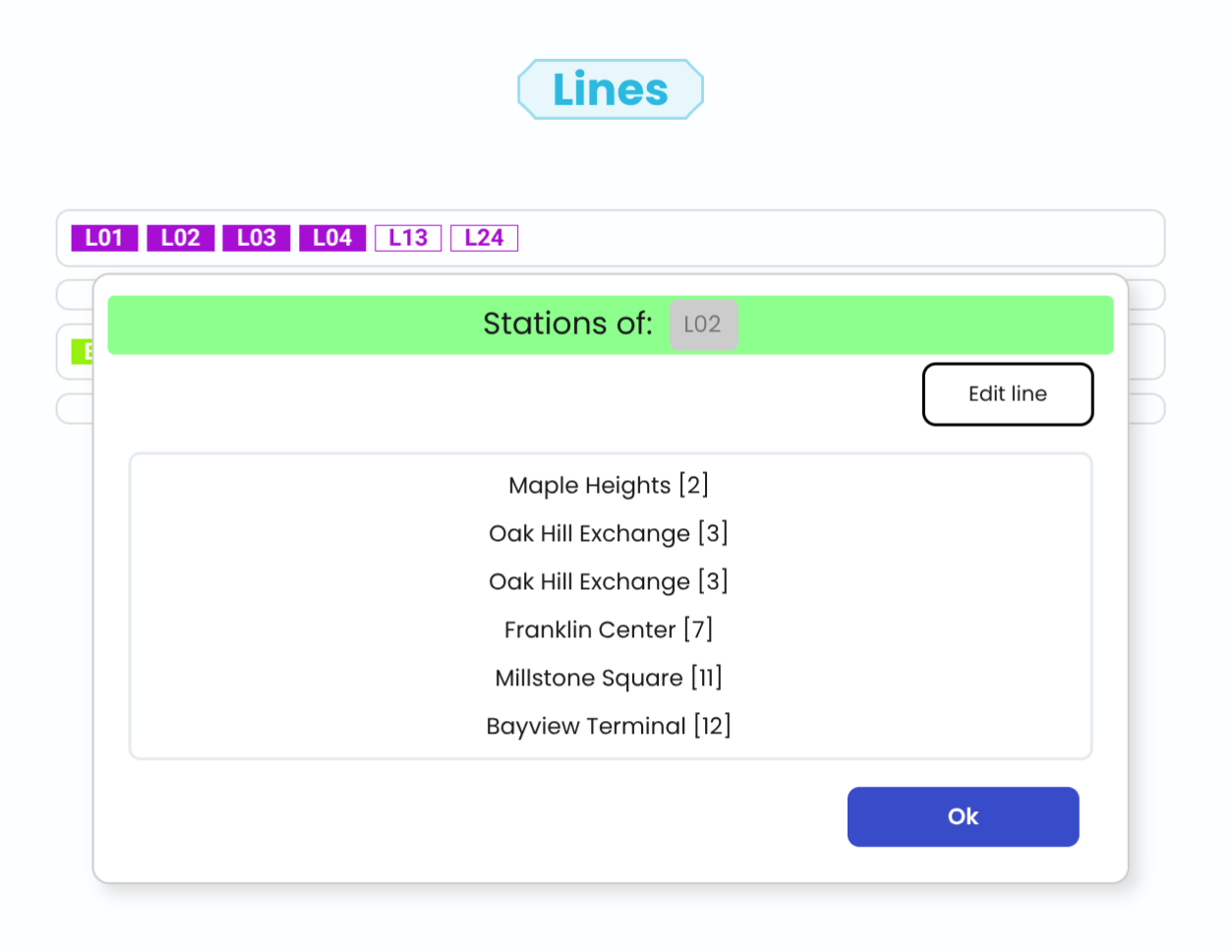Select the outlined L13 line tag

(x=408, y=238)
